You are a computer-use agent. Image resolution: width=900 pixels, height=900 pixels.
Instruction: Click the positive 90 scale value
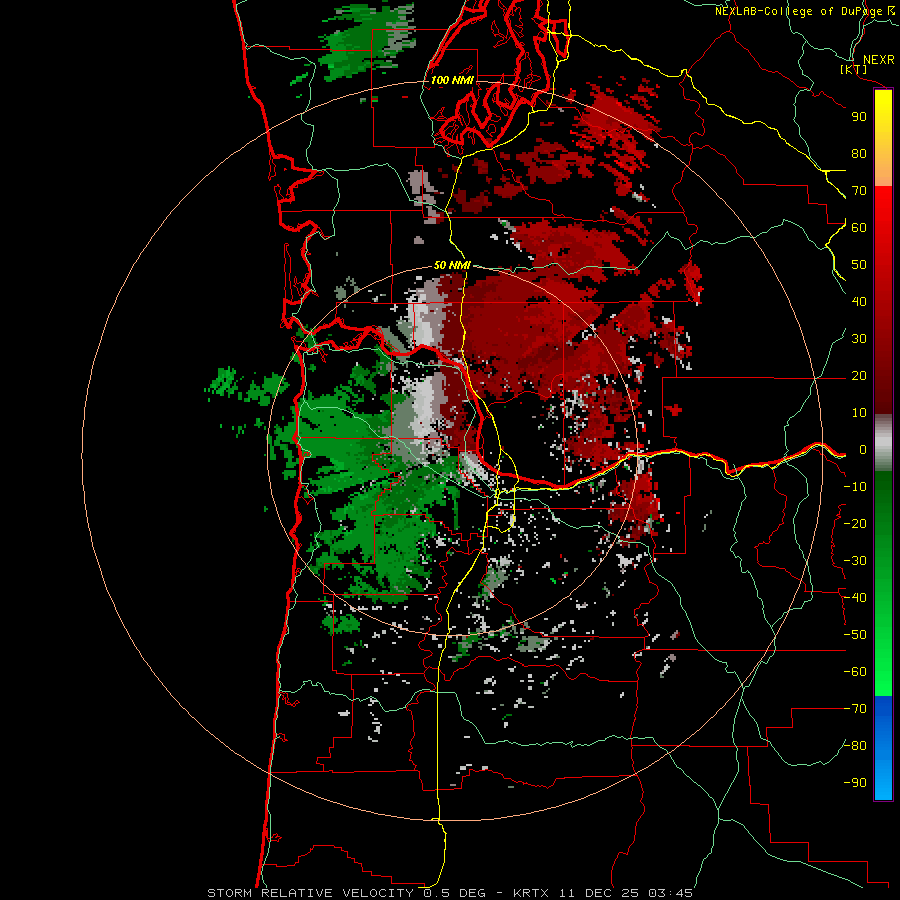(x=859, y=117)
